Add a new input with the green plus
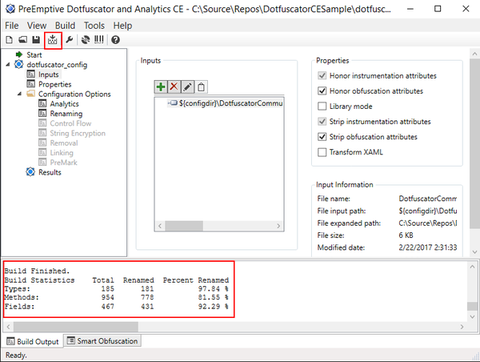Screen dimensions: 480x362 pyautogui.click(x=161, y=87)
